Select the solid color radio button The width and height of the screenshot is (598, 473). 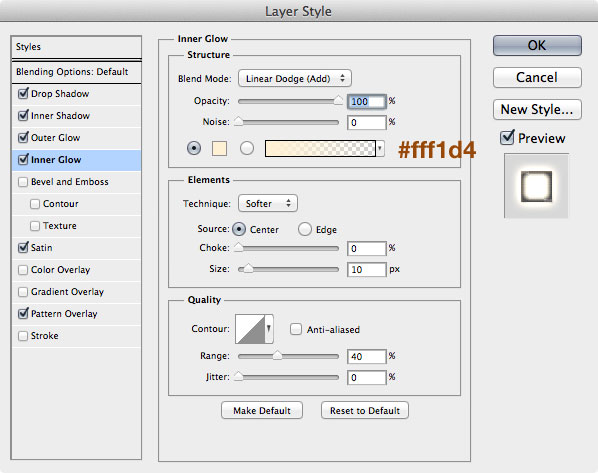194,148
